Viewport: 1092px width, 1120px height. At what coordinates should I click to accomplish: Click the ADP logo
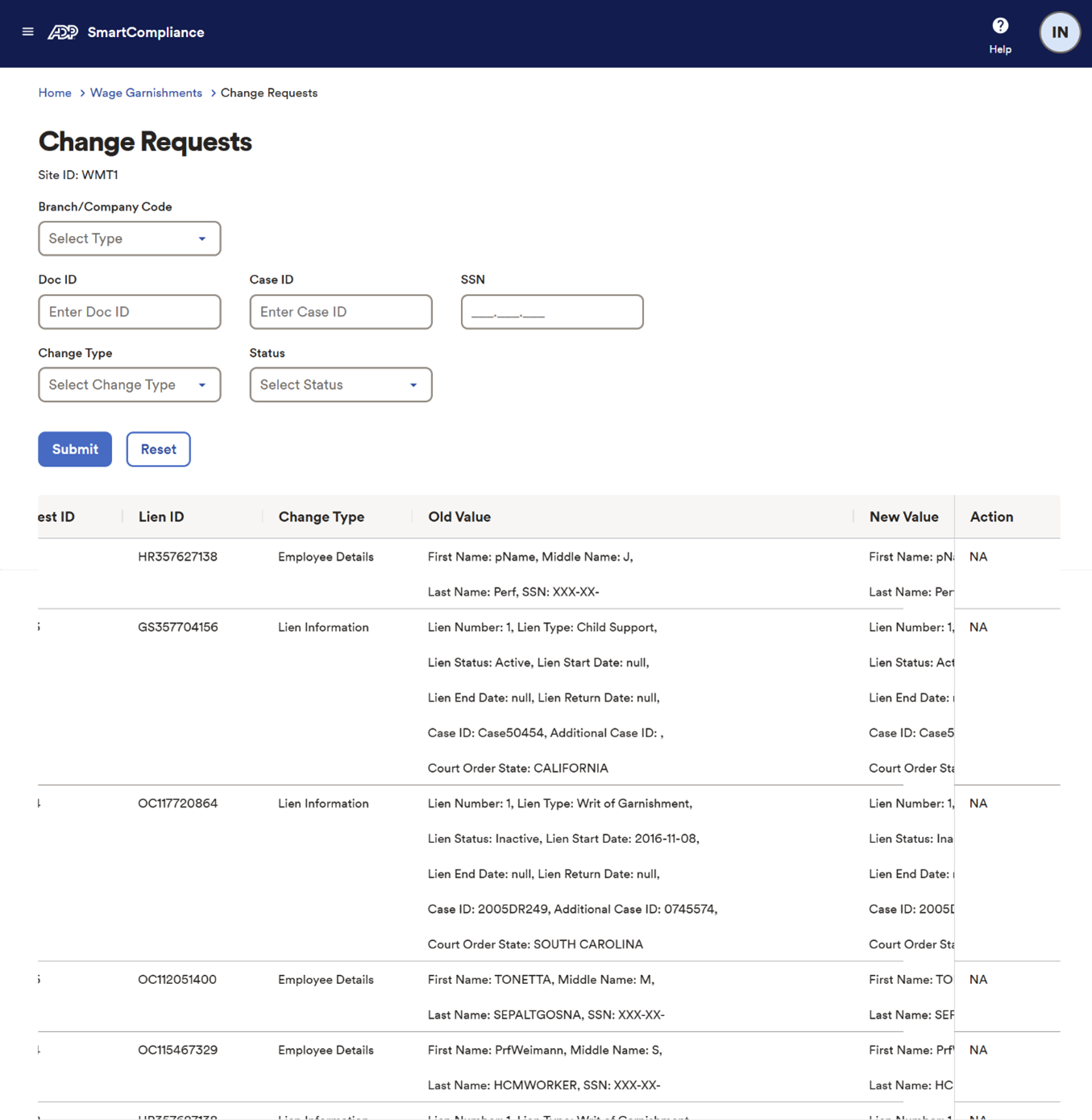63,32
